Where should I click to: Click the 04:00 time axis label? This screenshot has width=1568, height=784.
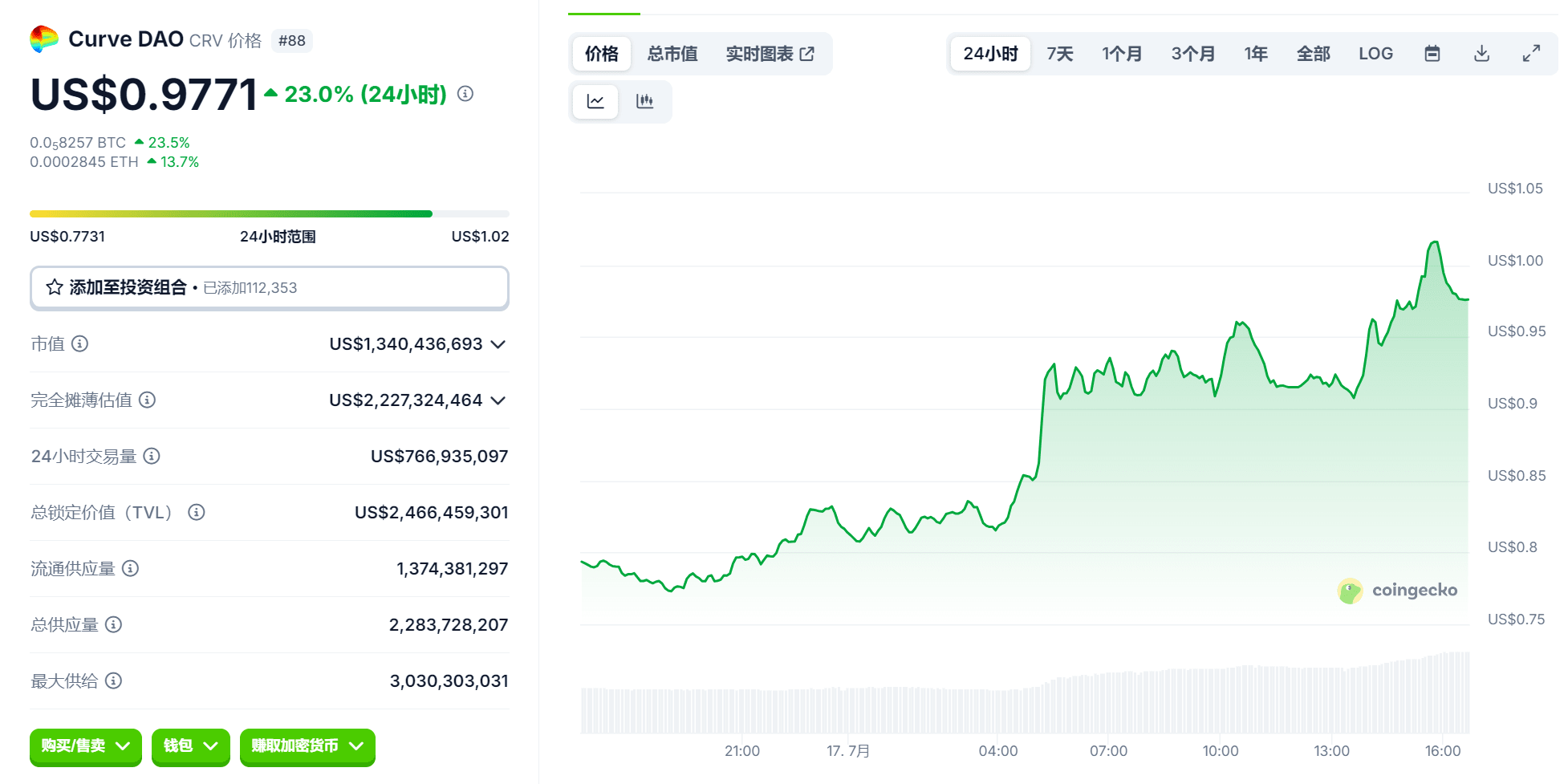(x=998, y=751)
